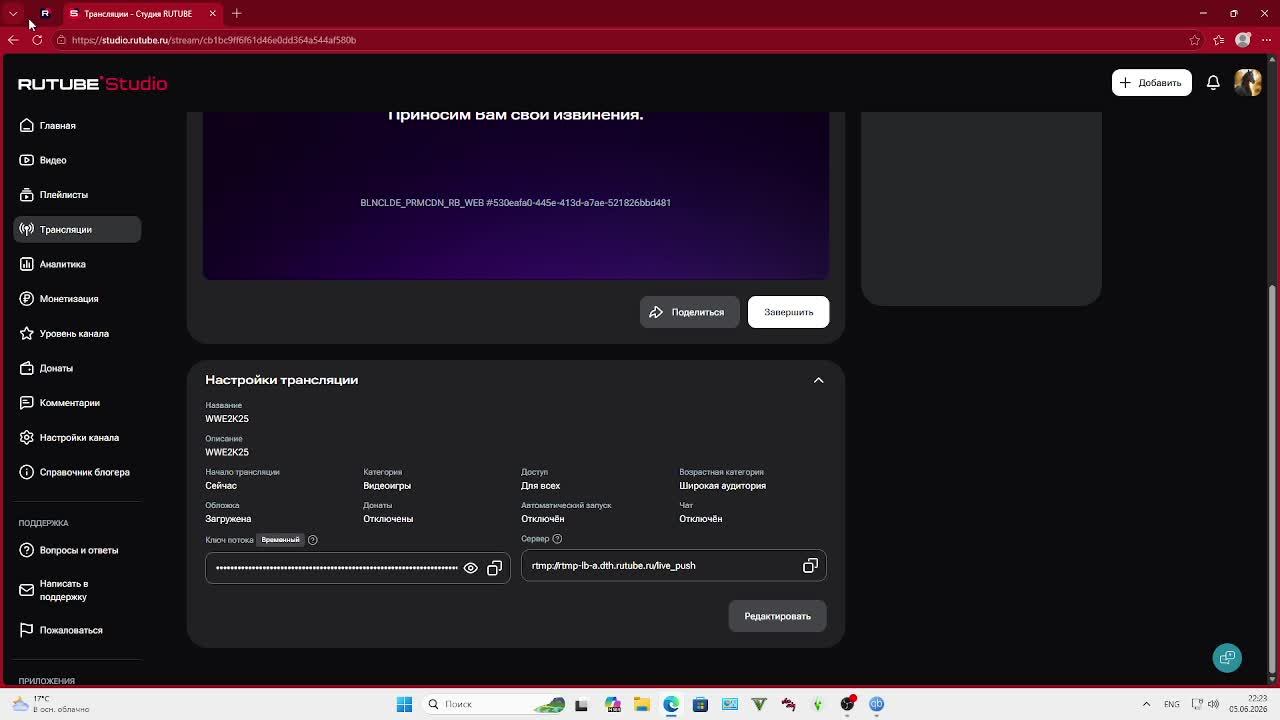Screen dimensions: 1280x720
Task: Click the Добавить button
Action: [1151, 83]
